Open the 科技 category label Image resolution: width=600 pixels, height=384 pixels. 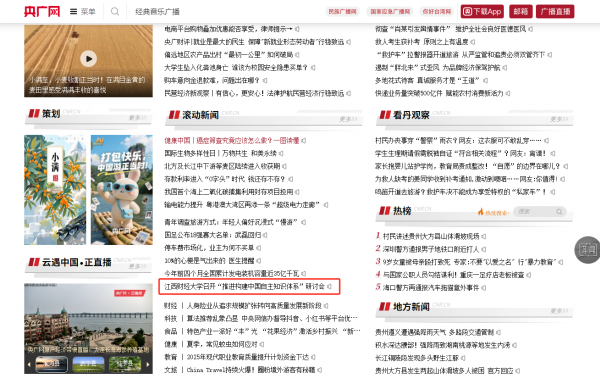pyautogui.click(x=171, y=319)
